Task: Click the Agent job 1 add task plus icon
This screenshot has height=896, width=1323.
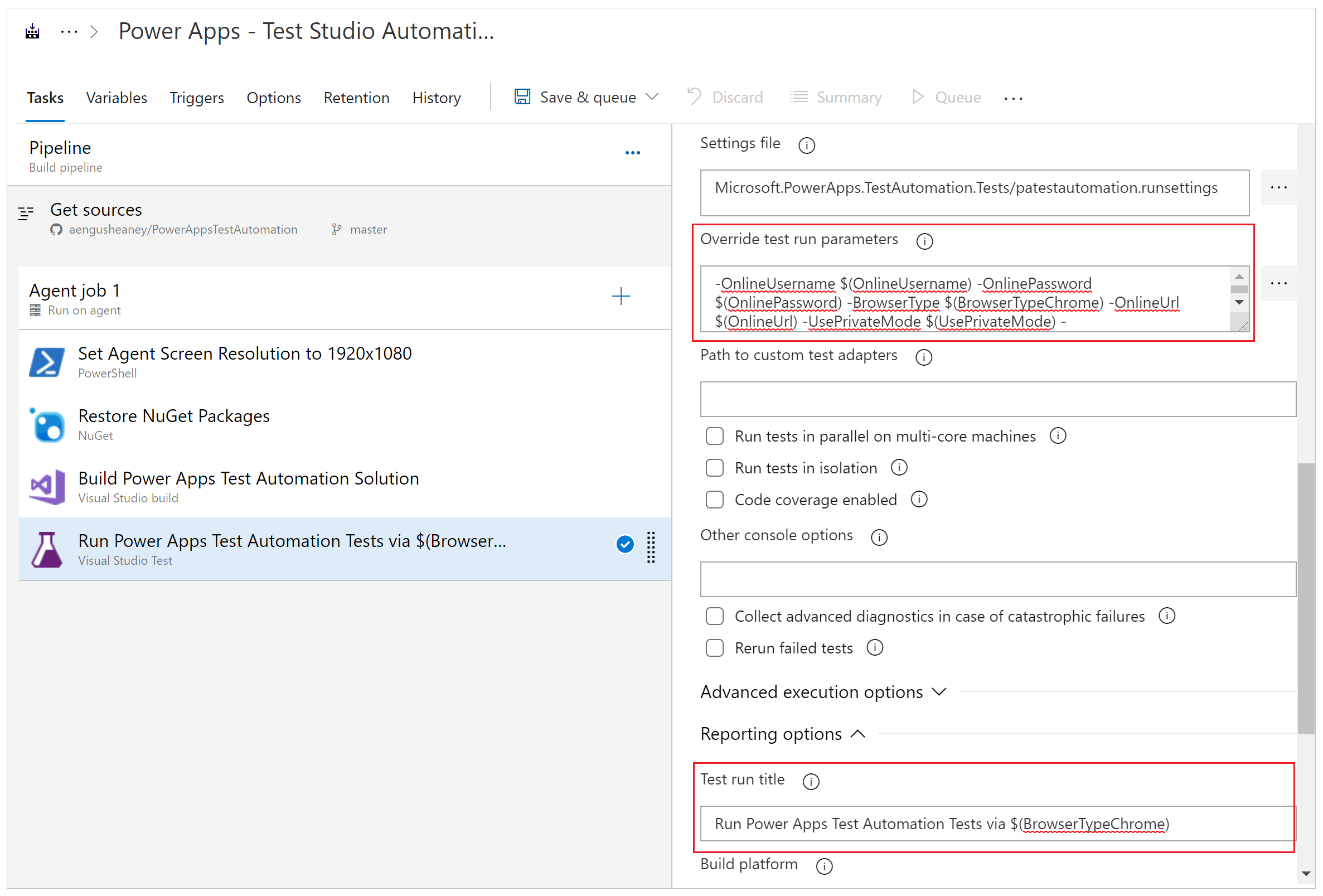Action: click(621, 296)
